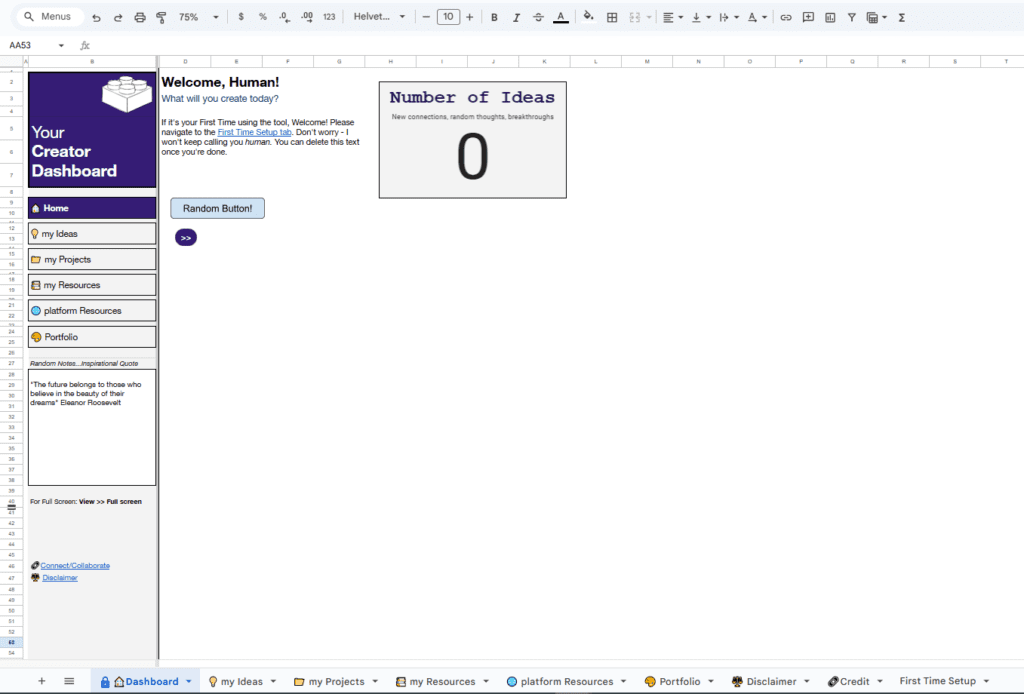Open the Disclaimer link in sidebar

coord(60,578)
